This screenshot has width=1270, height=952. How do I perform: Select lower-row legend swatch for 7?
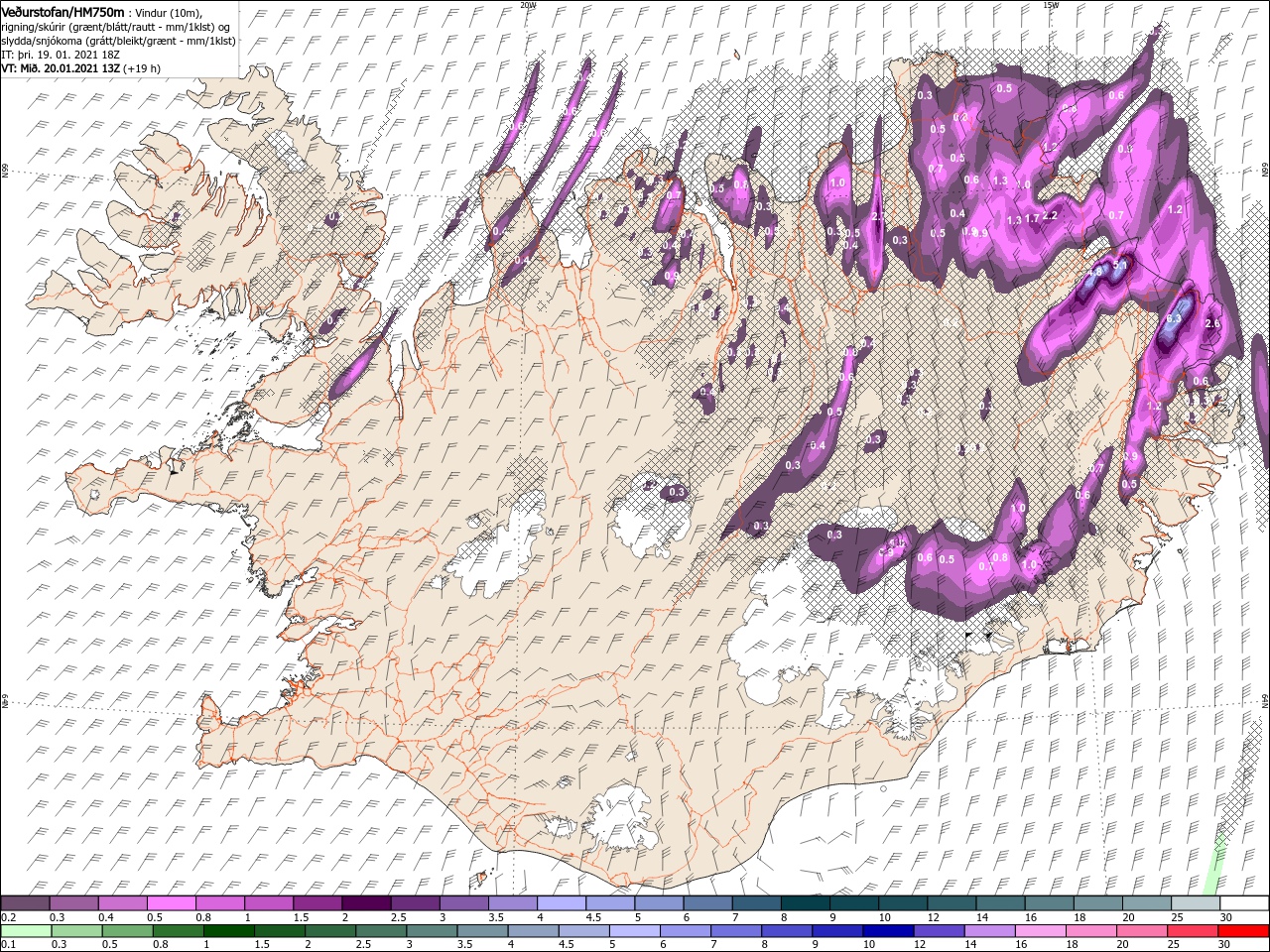pos(736,930)
